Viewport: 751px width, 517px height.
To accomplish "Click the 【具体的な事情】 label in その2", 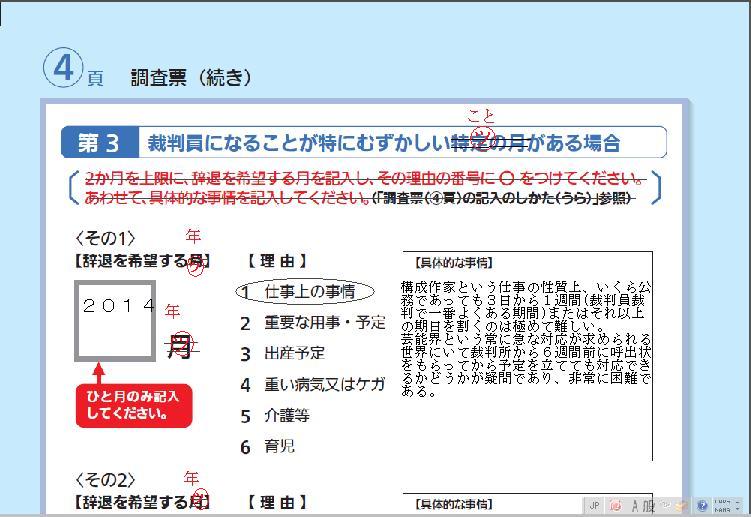I will [454, 504].
